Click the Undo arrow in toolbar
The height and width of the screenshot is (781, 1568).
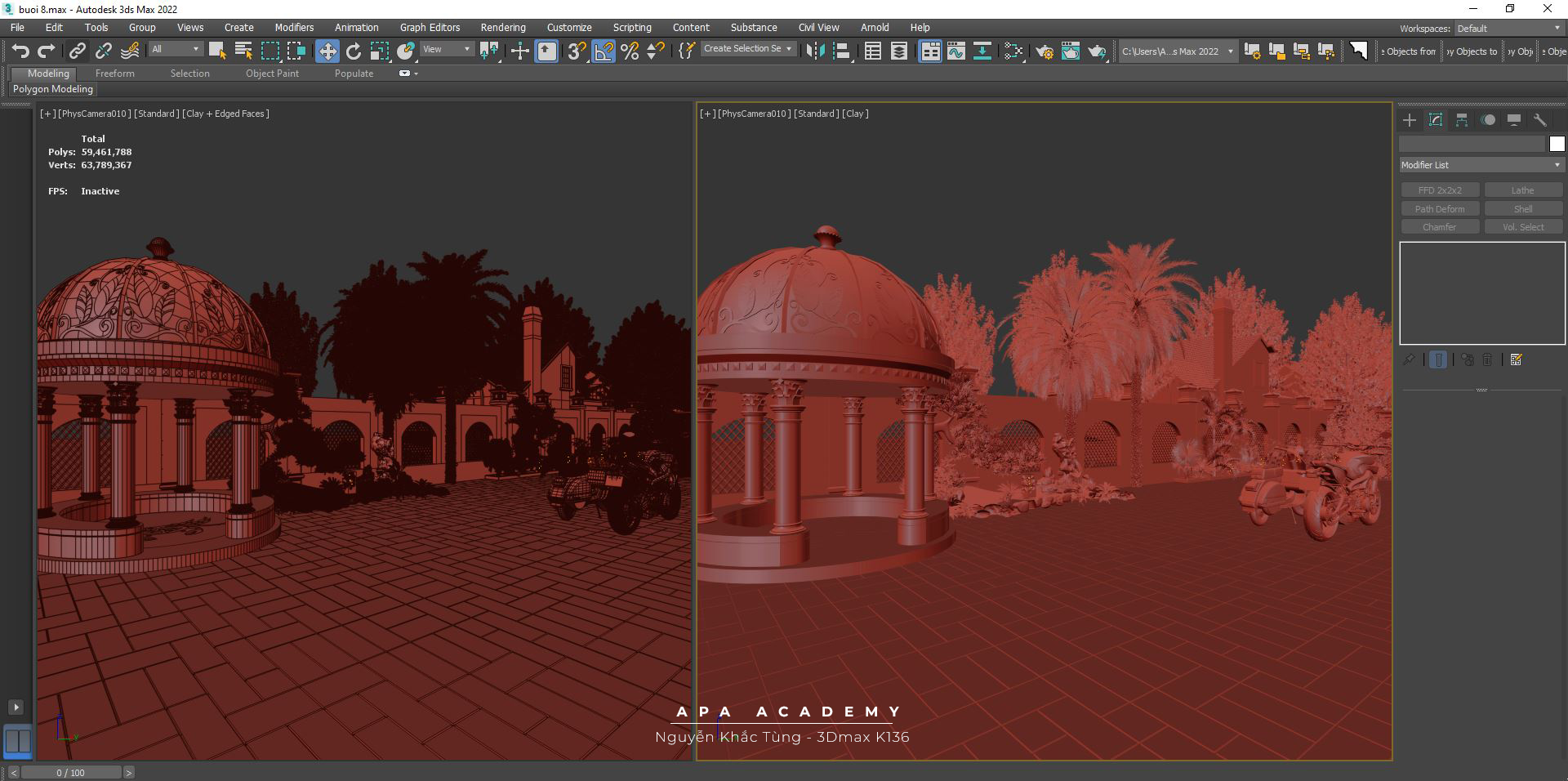tap(20, 51)
